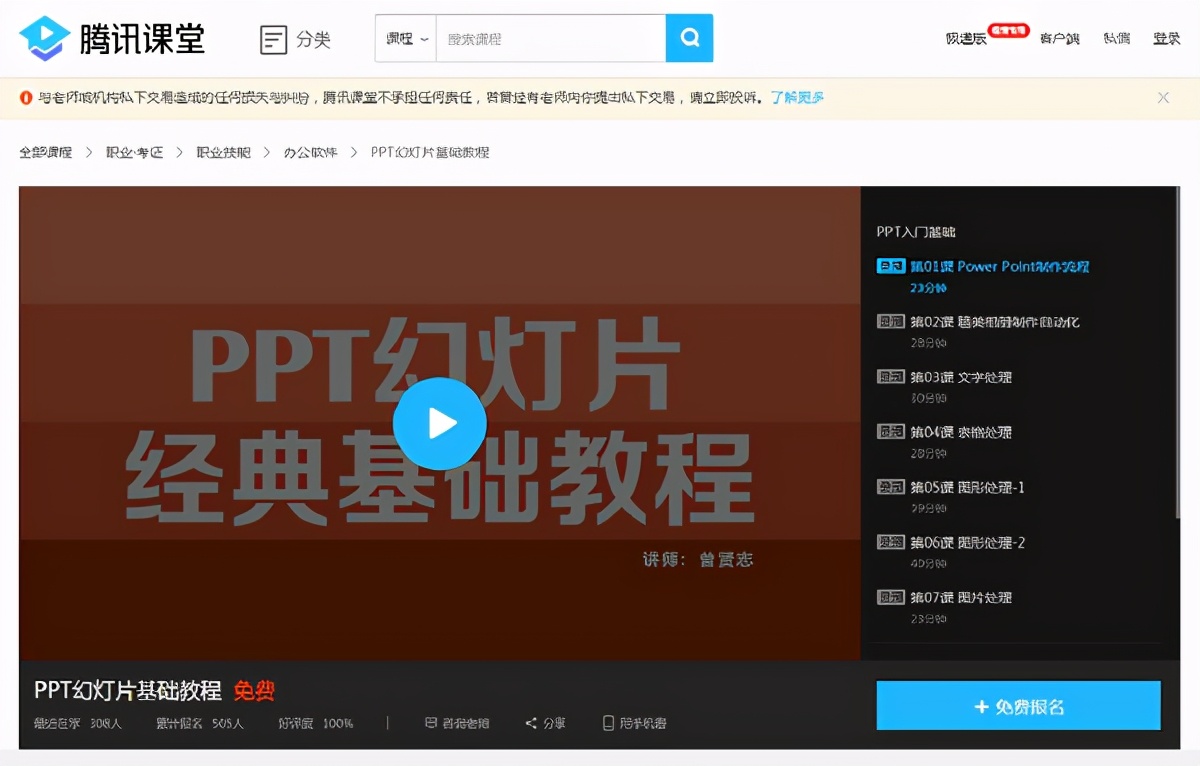Open the 课程 search type dropdown
This screenshot has height=766, width=1200.
point(404,37)
